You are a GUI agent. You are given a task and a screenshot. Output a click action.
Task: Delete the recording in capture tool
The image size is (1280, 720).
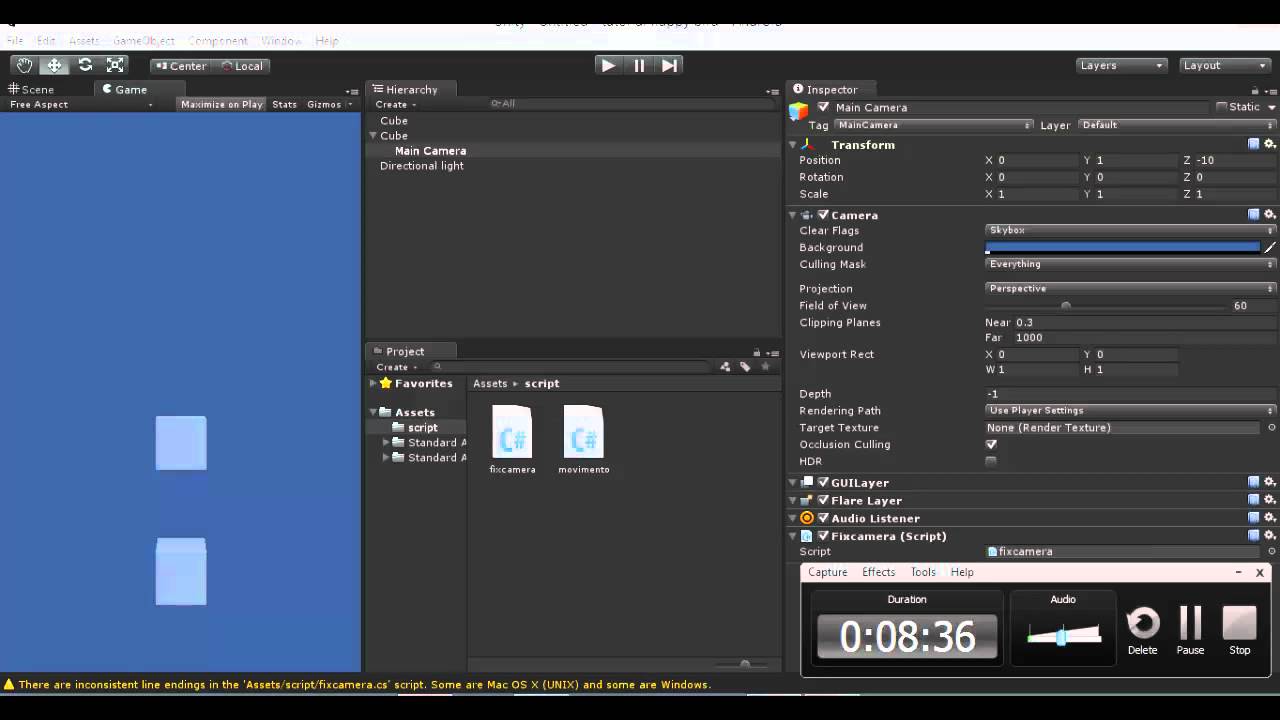(x=1142, y=631)
